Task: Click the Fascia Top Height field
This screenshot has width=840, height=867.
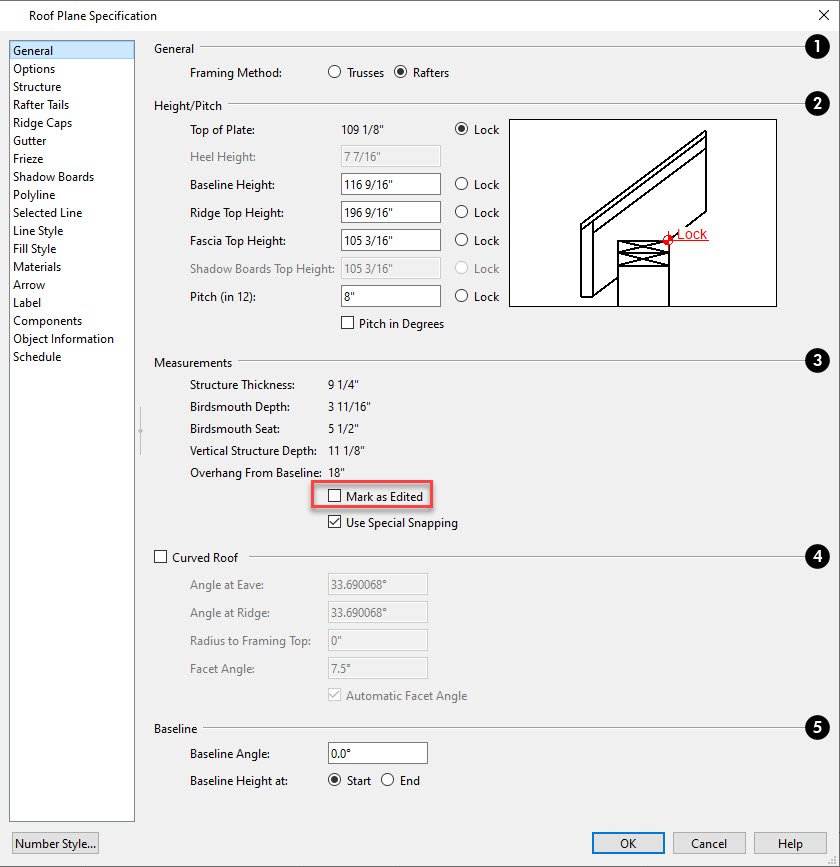Action: 390,241
